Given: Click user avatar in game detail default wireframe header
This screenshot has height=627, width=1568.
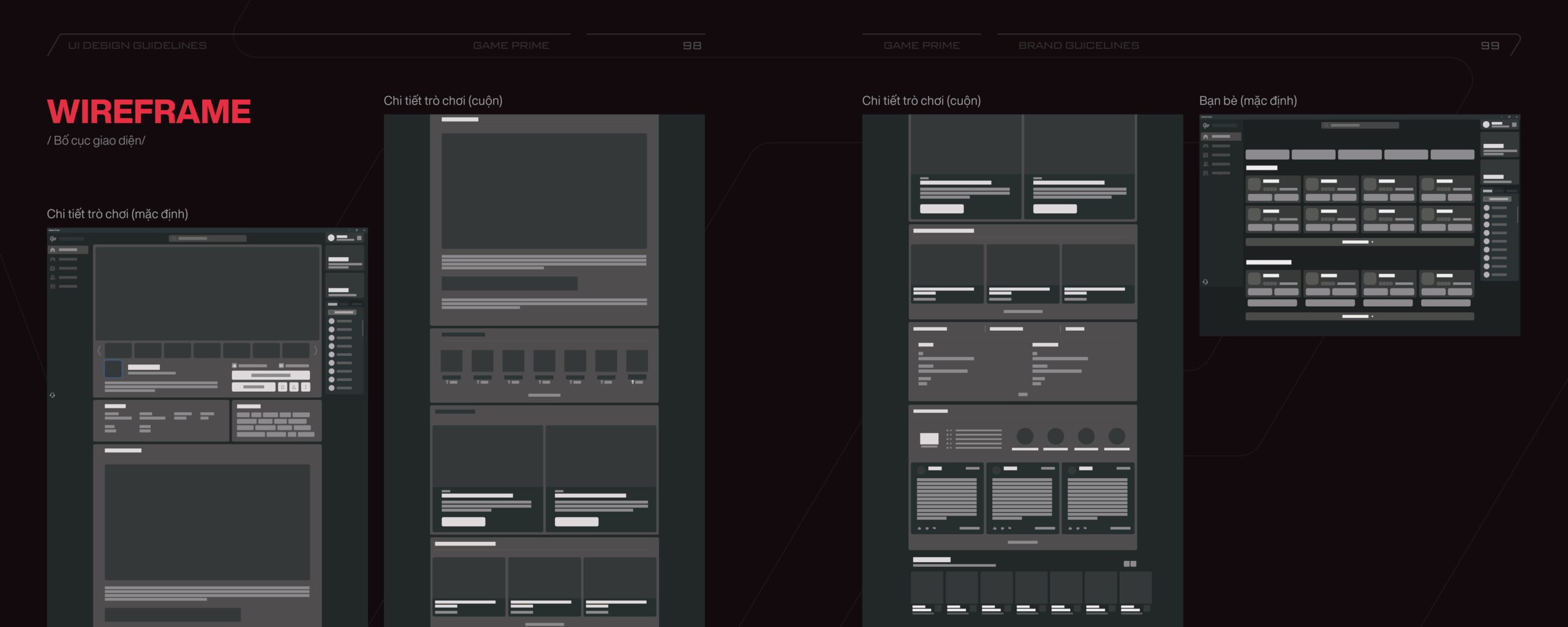Looking at the screenshot, I should [331, 238].
